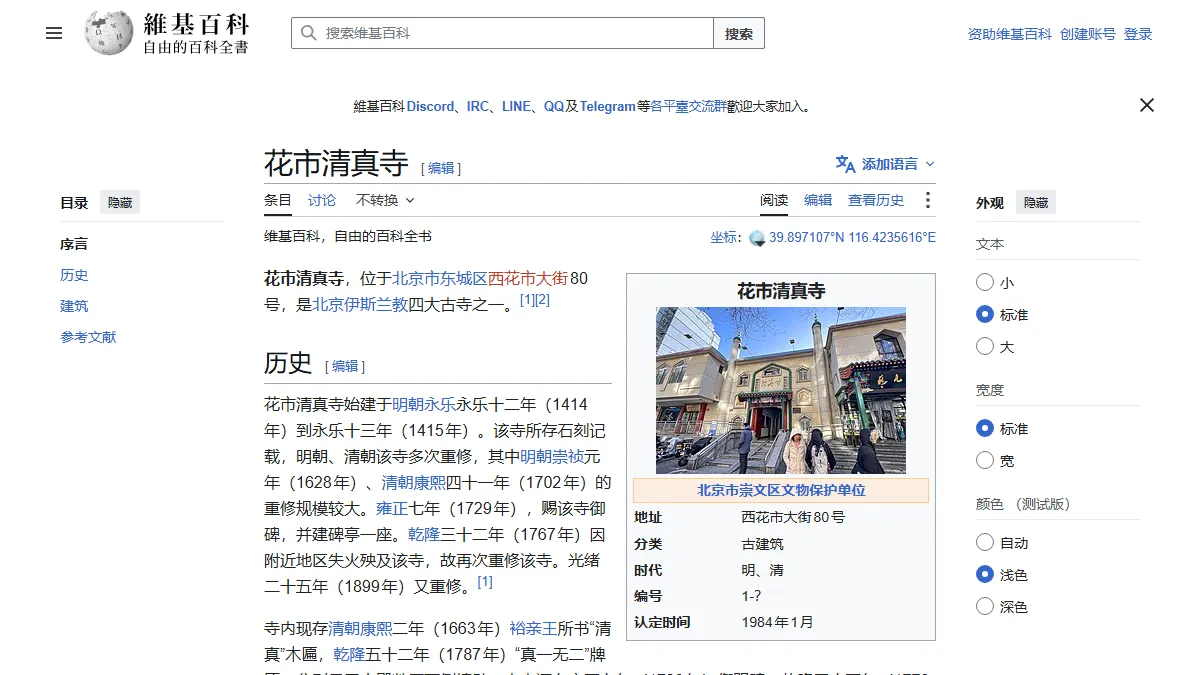Select automatic color mode
The width and height of the screenshot is (1200, 675).
click(985, 543)
